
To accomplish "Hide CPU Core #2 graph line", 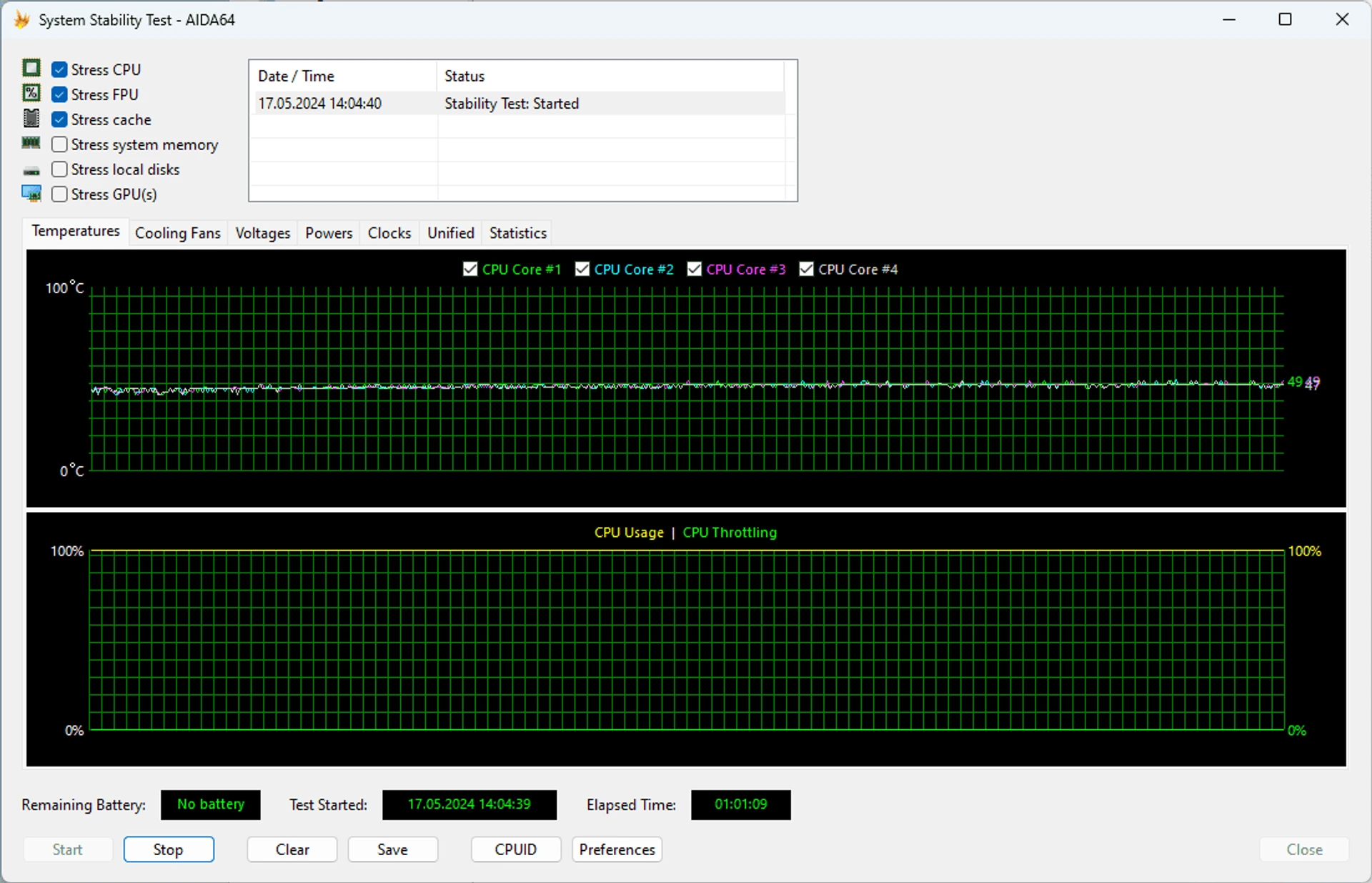I will 582,269.
